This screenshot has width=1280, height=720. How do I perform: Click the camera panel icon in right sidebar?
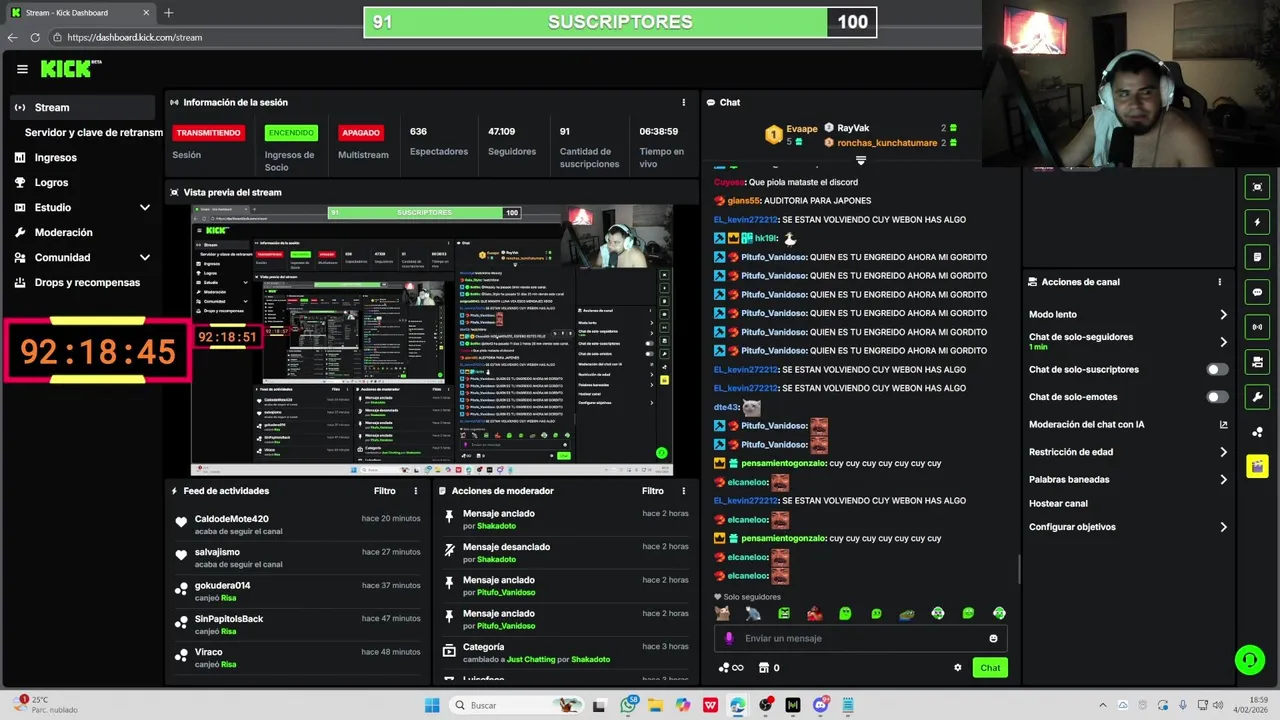click(1257, 362)
